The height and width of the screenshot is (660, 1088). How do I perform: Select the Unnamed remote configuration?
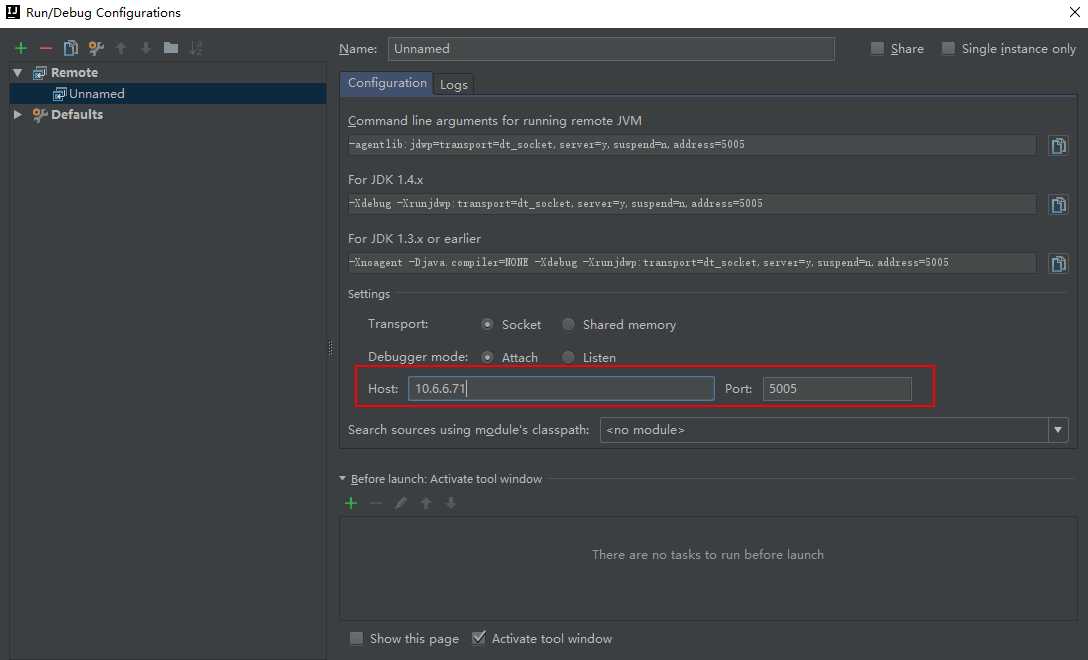(167, 94)
